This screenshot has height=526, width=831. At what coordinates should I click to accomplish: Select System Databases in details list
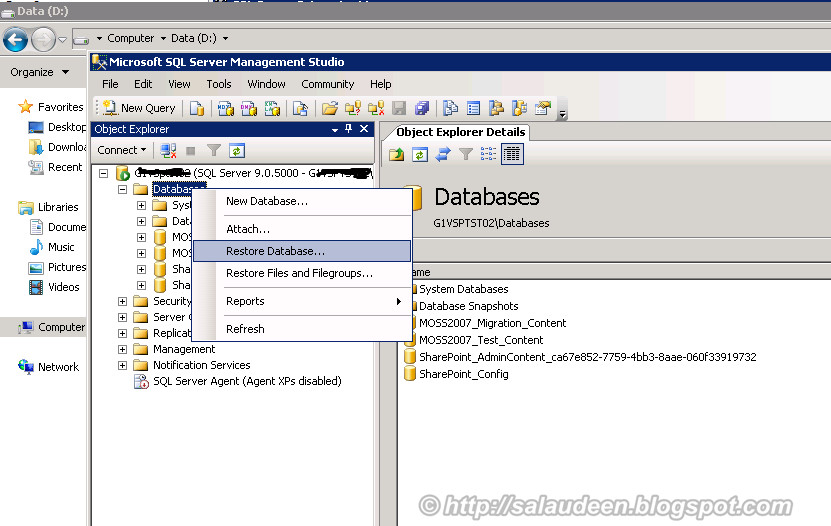click(463, 289)
